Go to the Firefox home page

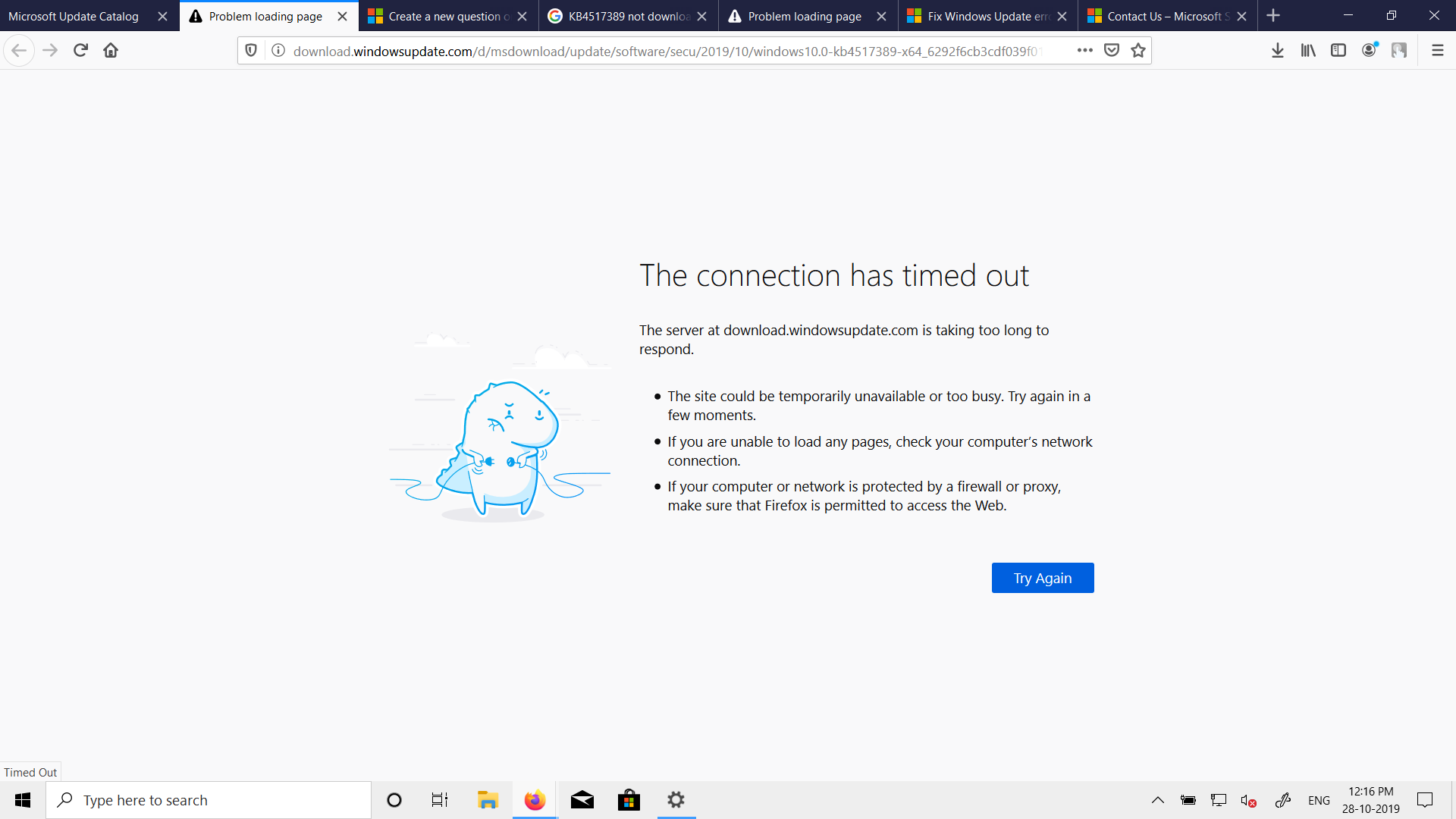pos(111,51)
